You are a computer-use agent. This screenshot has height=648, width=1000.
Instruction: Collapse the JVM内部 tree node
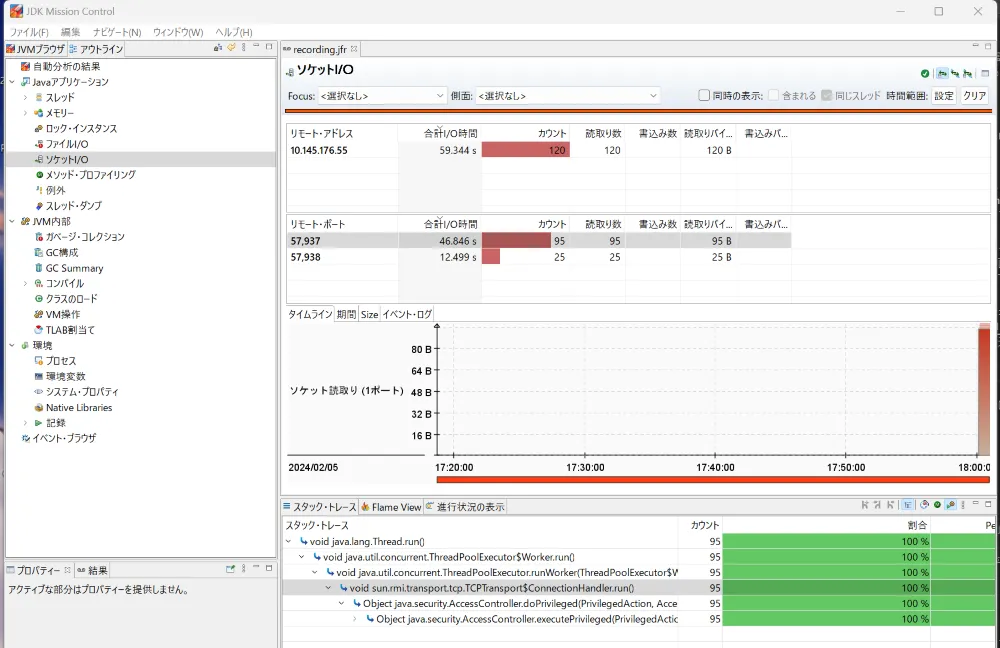[x=12, y=221]
